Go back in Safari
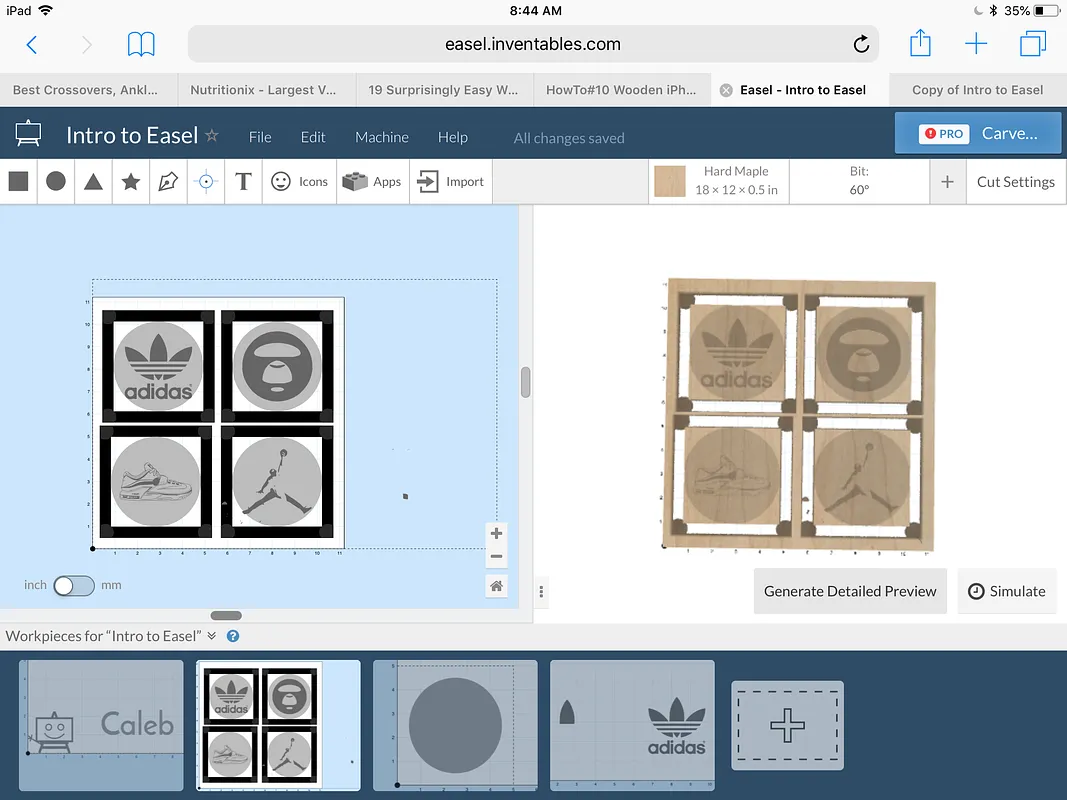Image resolution: width=1067 pixels, height=800 pixels. pyautogui.click(x=31, y=45)
